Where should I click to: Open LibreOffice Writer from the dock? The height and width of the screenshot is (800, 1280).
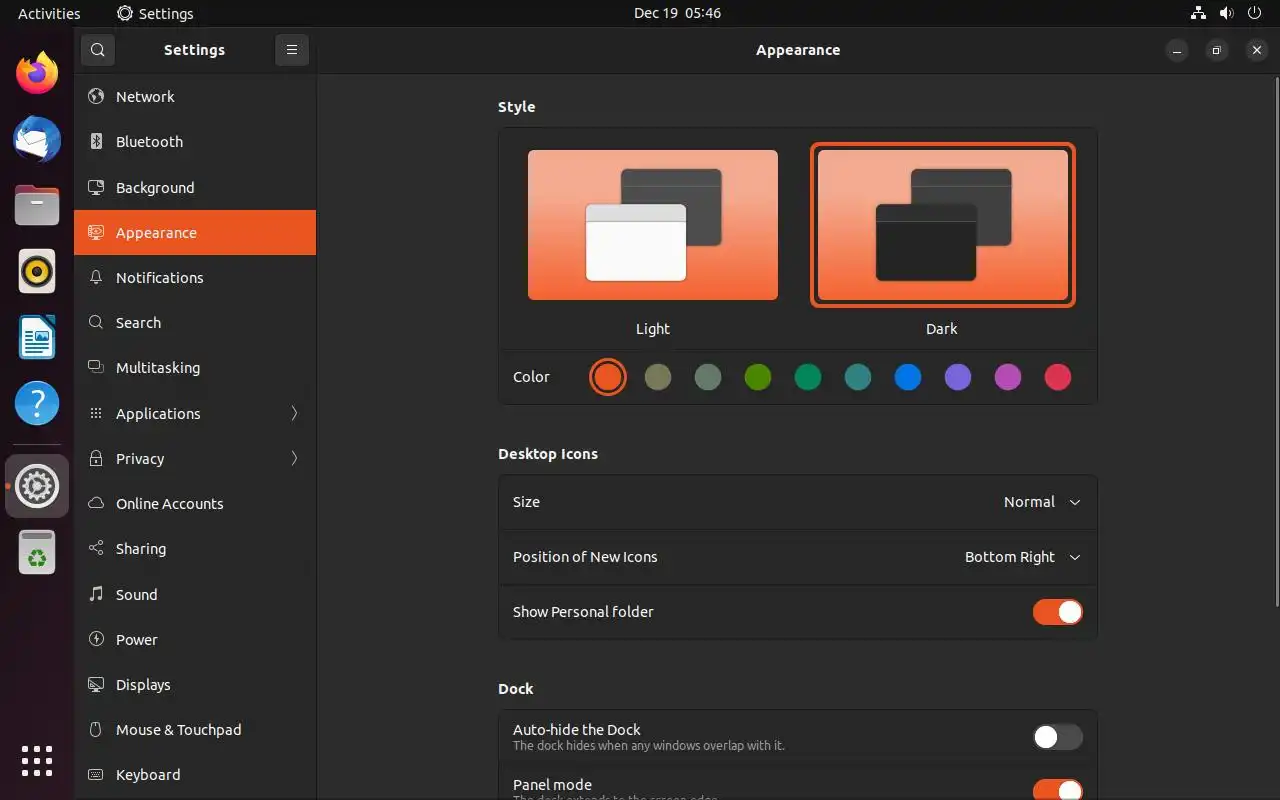coord(37,337)
